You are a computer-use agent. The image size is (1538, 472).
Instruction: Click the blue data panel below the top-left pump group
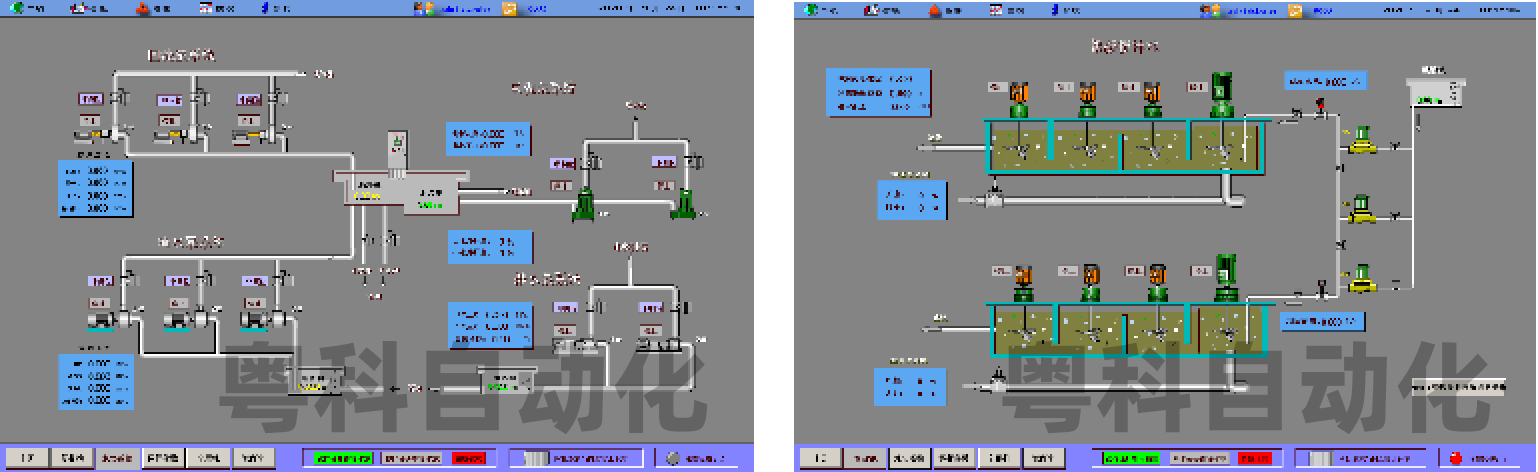(x=94, y=188)
